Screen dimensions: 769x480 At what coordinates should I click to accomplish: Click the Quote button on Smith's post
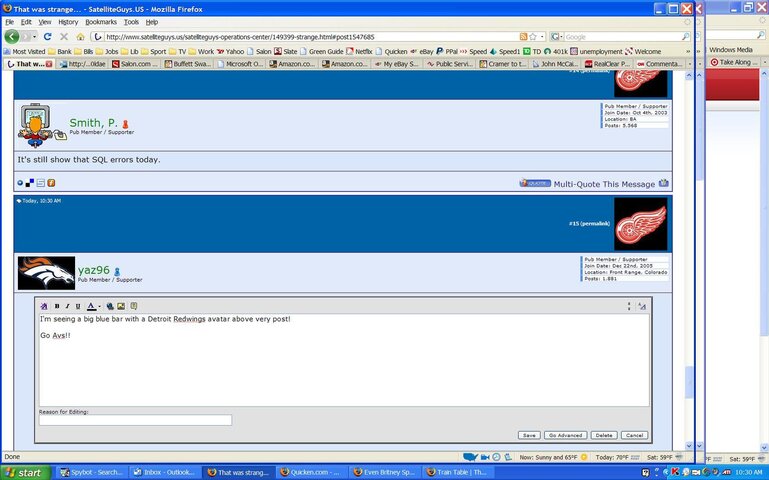click(x=535, y=183)
